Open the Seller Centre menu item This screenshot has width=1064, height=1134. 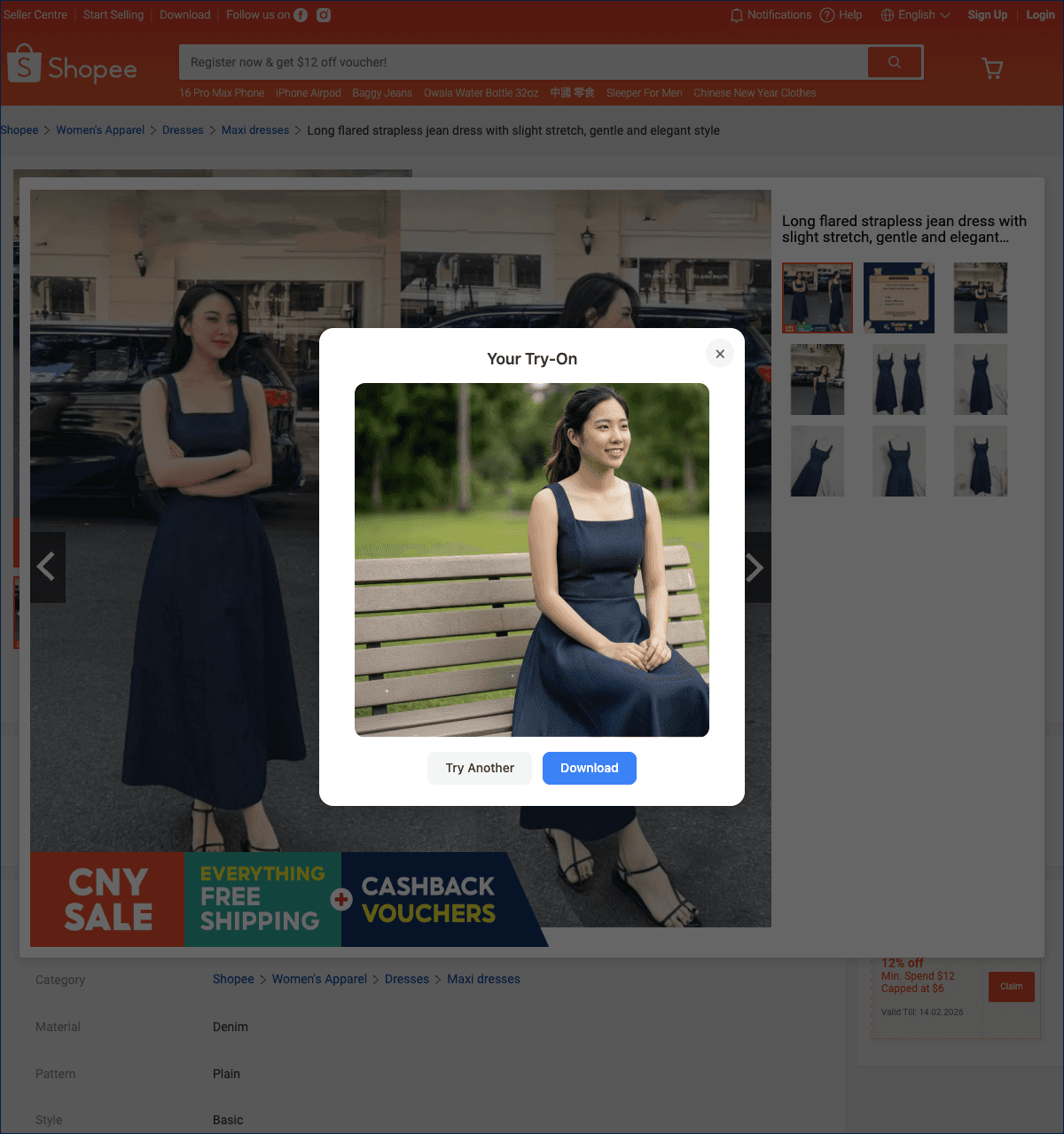coord(35,15)
